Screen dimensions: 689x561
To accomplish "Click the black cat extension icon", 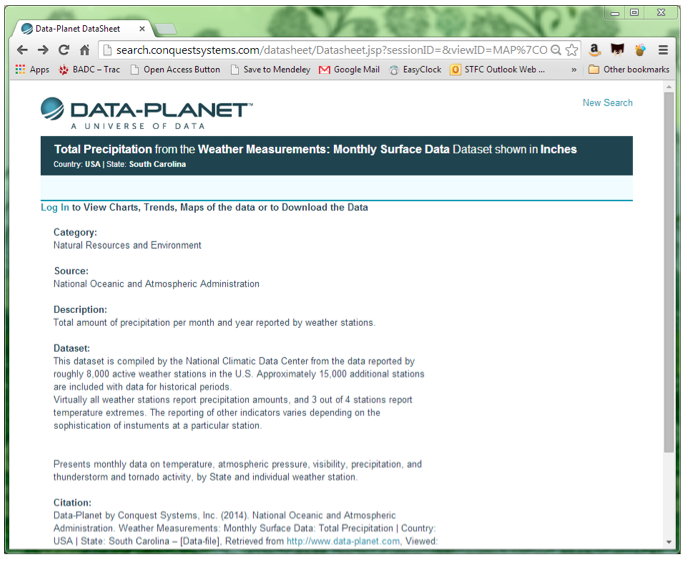I will [617, 50].
